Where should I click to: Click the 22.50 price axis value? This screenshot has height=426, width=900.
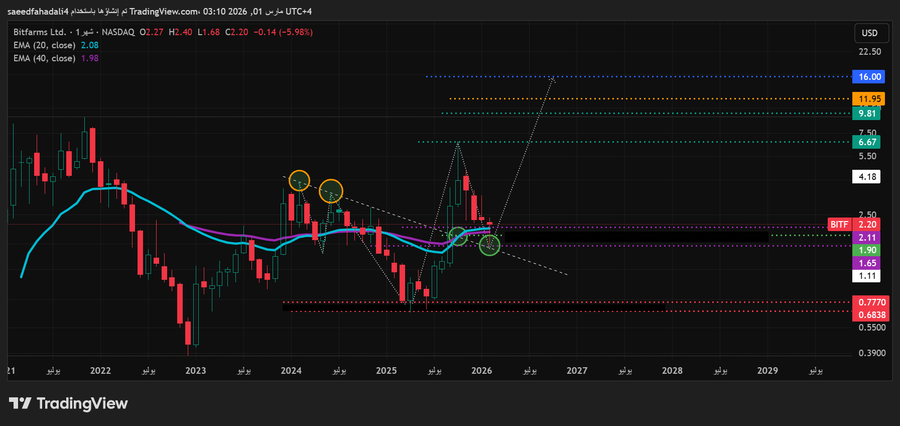tap(869, 52)
